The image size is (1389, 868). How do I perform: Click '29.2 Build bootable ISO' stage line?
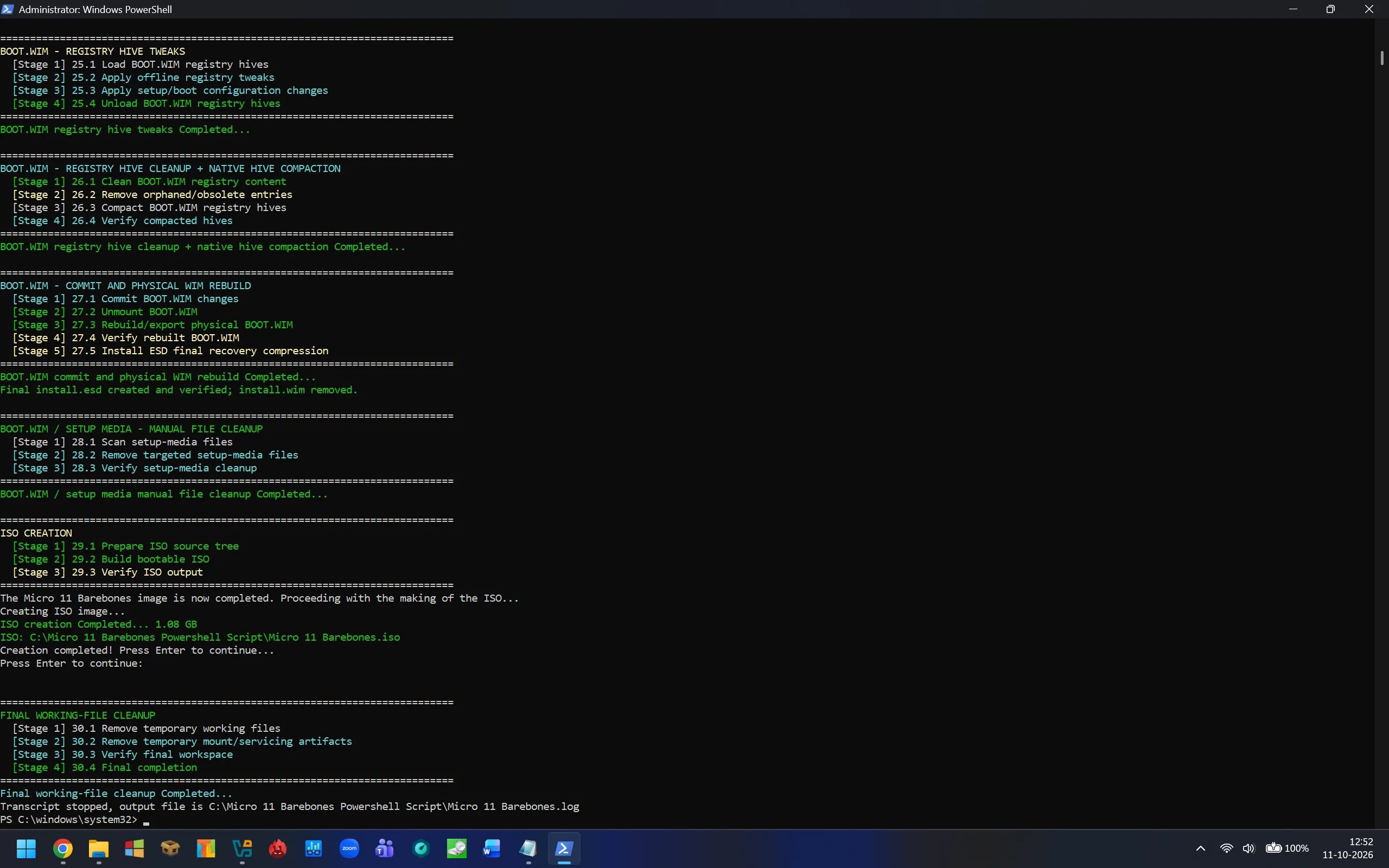pyautogui.click(x=111, y=559)
